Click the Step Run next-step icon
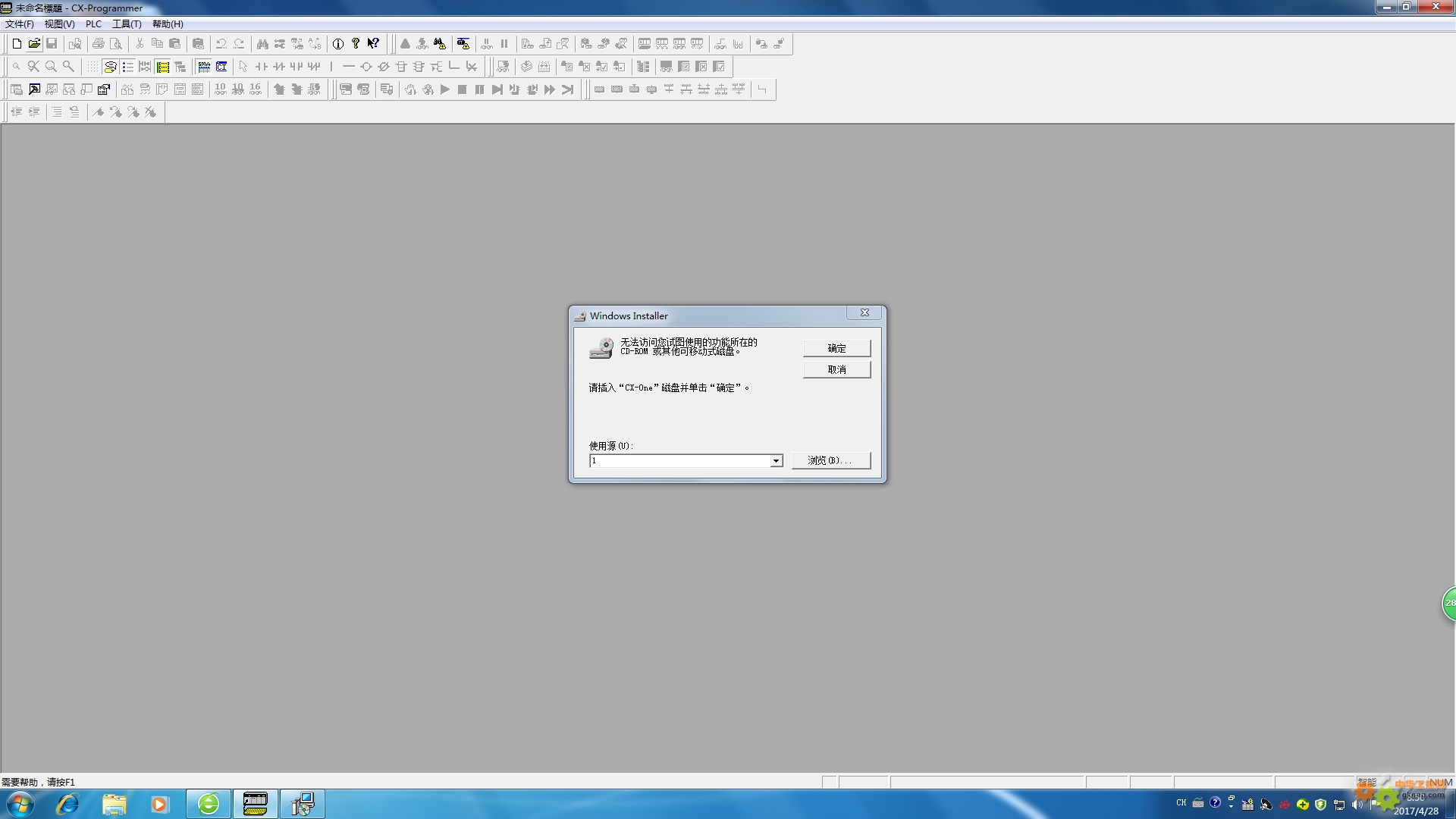 point(497,89)
